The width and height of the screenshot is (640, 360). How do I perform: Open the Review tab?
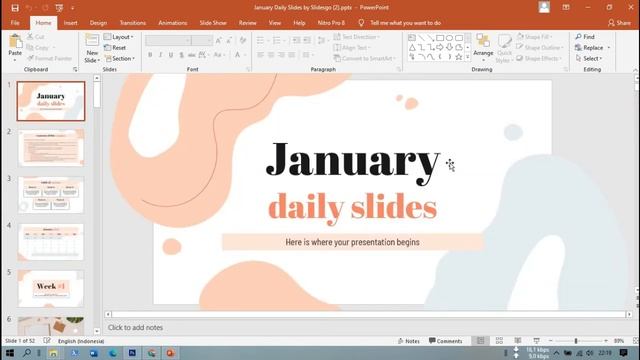coord(247,23)
